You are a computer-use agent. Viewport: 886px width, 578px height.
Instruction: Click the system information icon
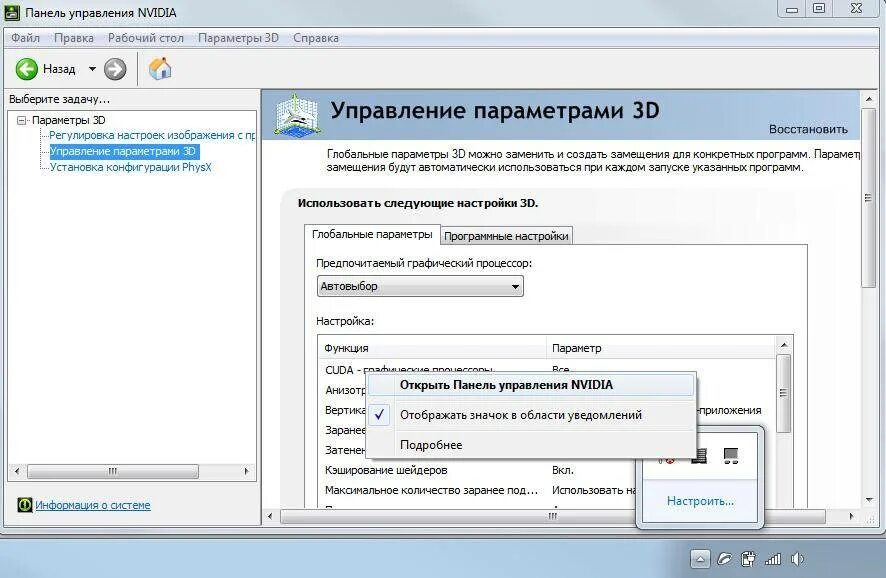[x=24, y=505]
